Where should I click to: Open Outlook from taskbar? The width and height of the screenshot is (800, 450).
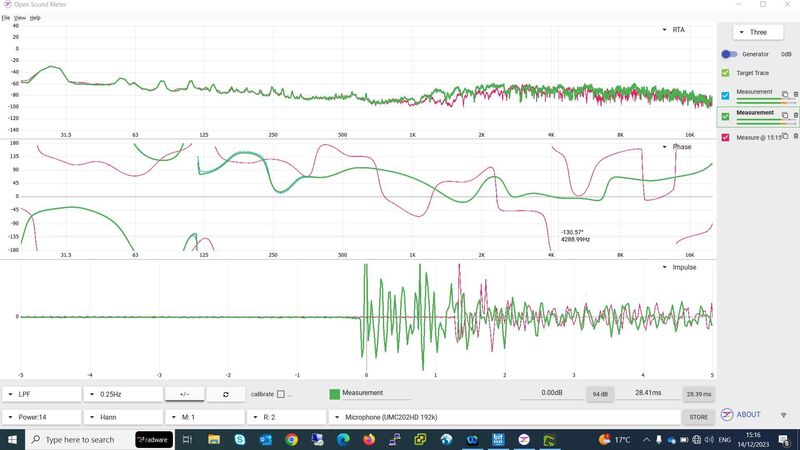point(265,439)
